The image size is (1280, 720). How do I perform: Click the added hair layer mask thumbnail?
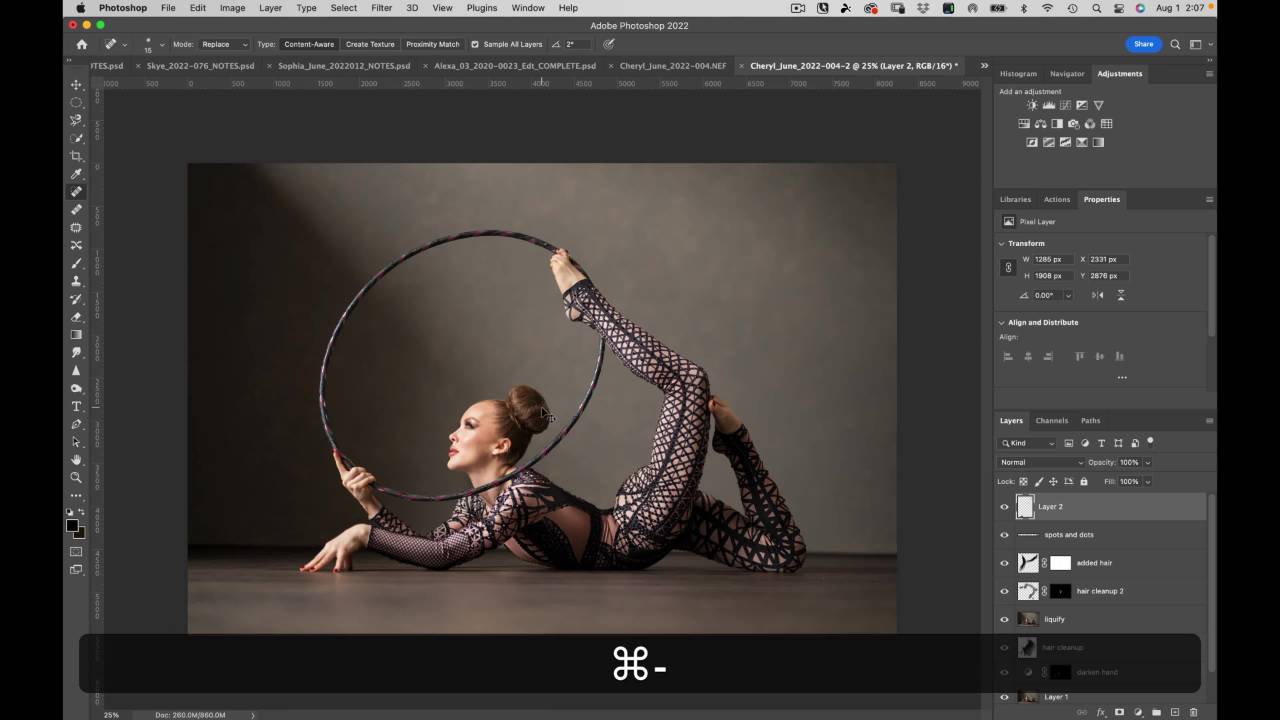(1060, 563)
